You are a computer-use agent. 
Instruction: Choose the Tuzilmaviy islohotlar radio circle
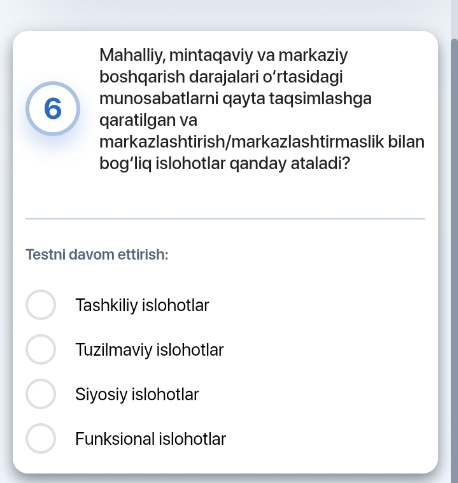click(x=41, y=349)
